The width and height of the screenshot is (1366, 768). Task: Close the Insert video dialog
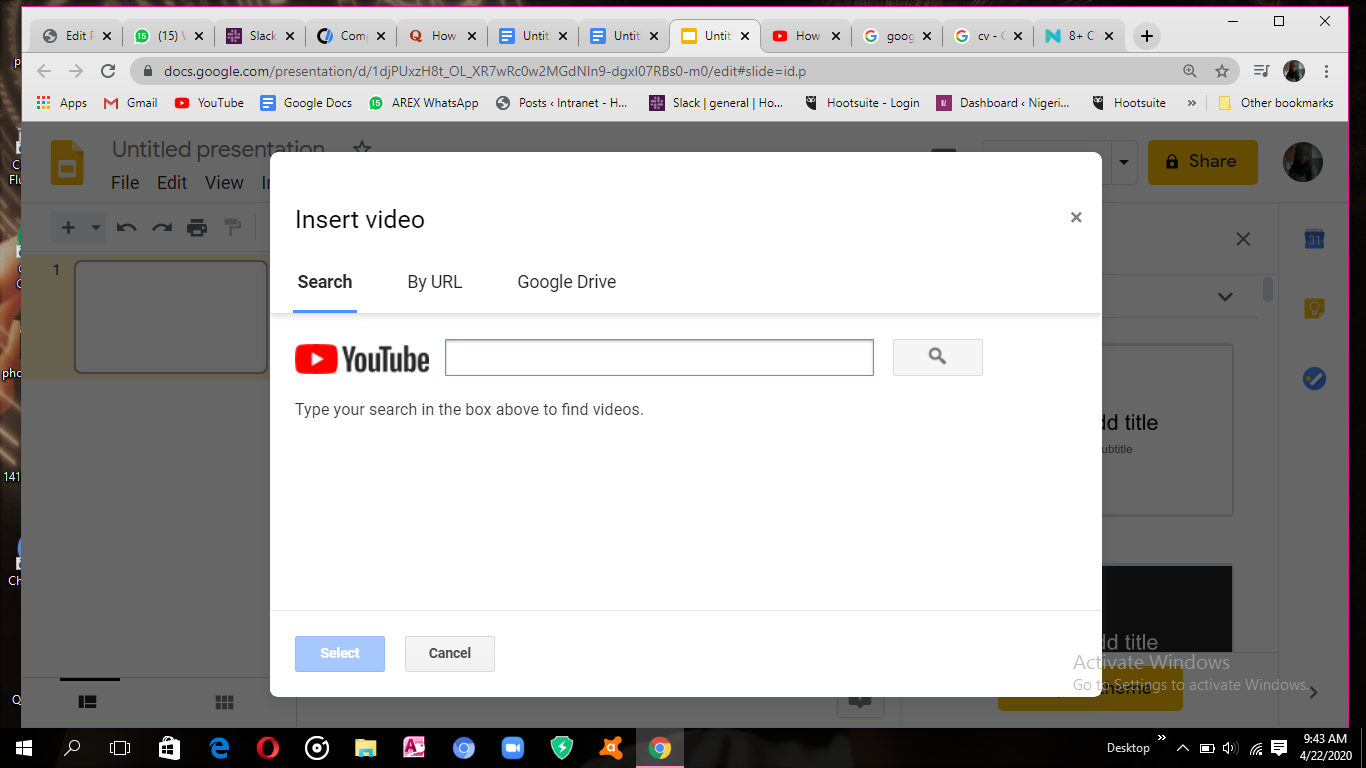pos(1076,217)
